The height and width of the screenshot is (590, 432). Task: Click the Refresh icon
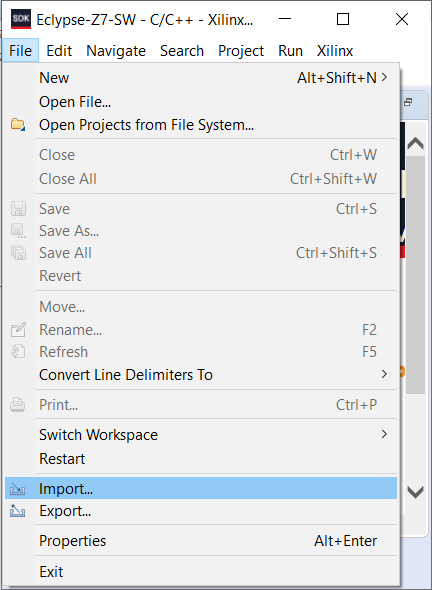tap(18, 352)
